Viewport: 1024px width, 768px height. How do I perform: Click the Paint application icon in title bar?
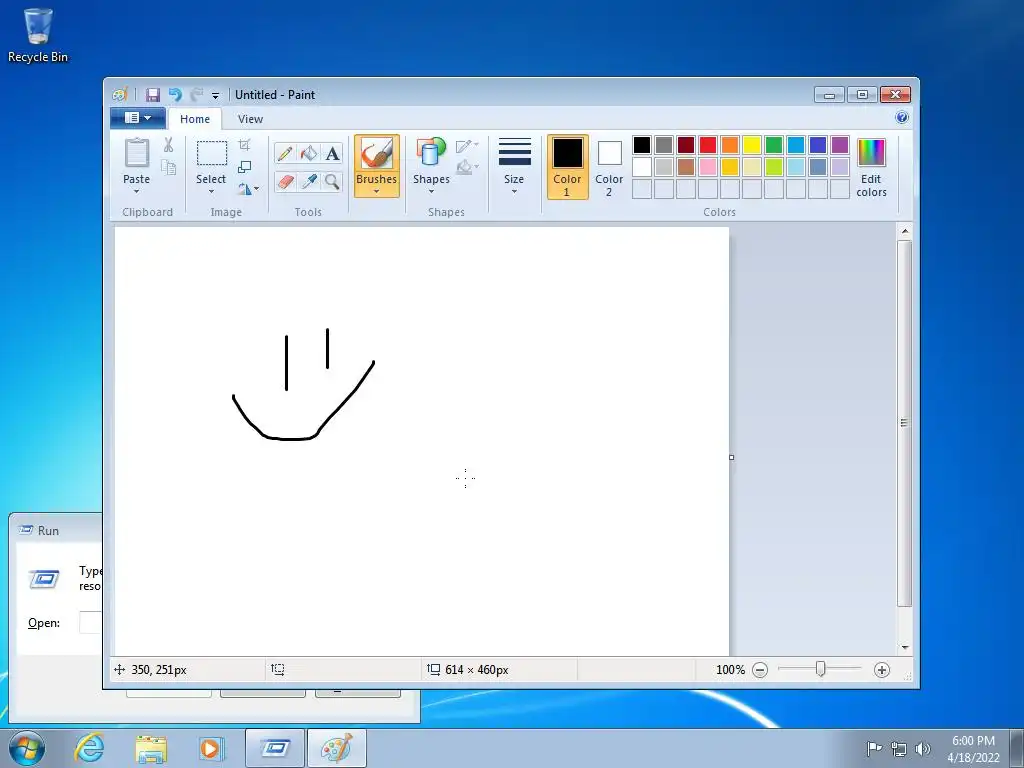[x=120, y=95]
